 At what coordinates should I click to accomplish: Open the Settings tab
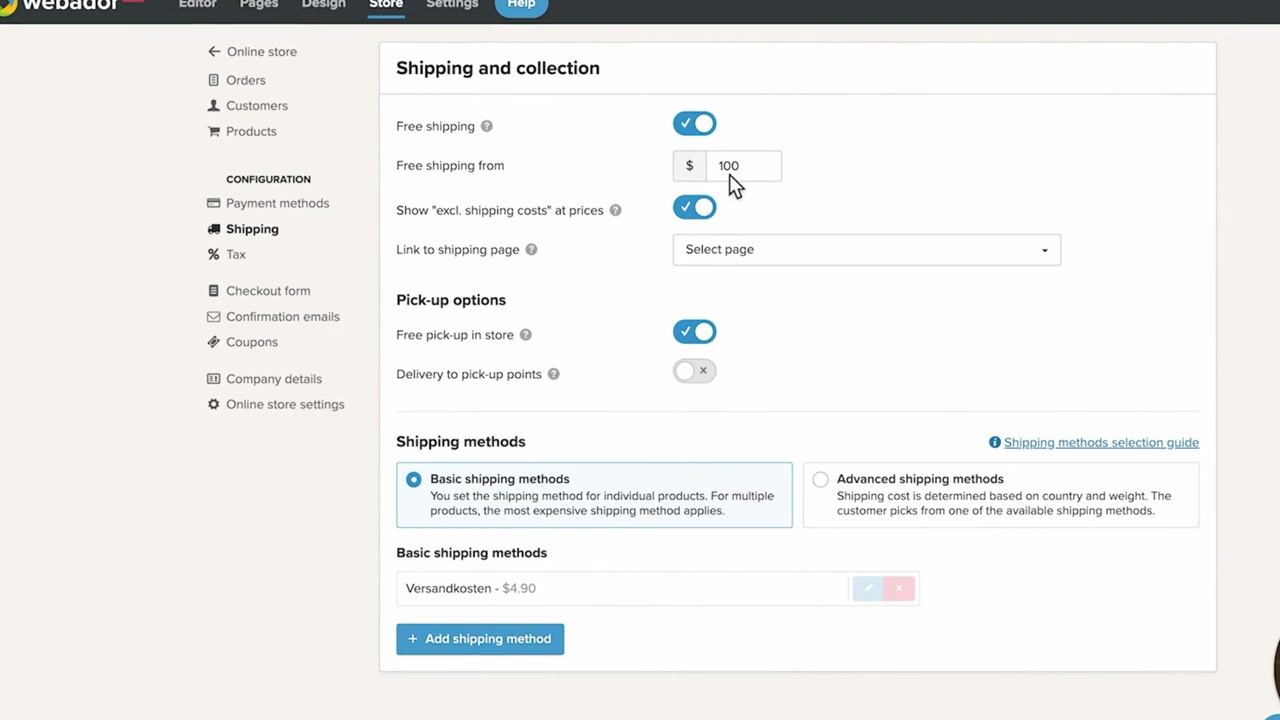[x=452, y=5]
